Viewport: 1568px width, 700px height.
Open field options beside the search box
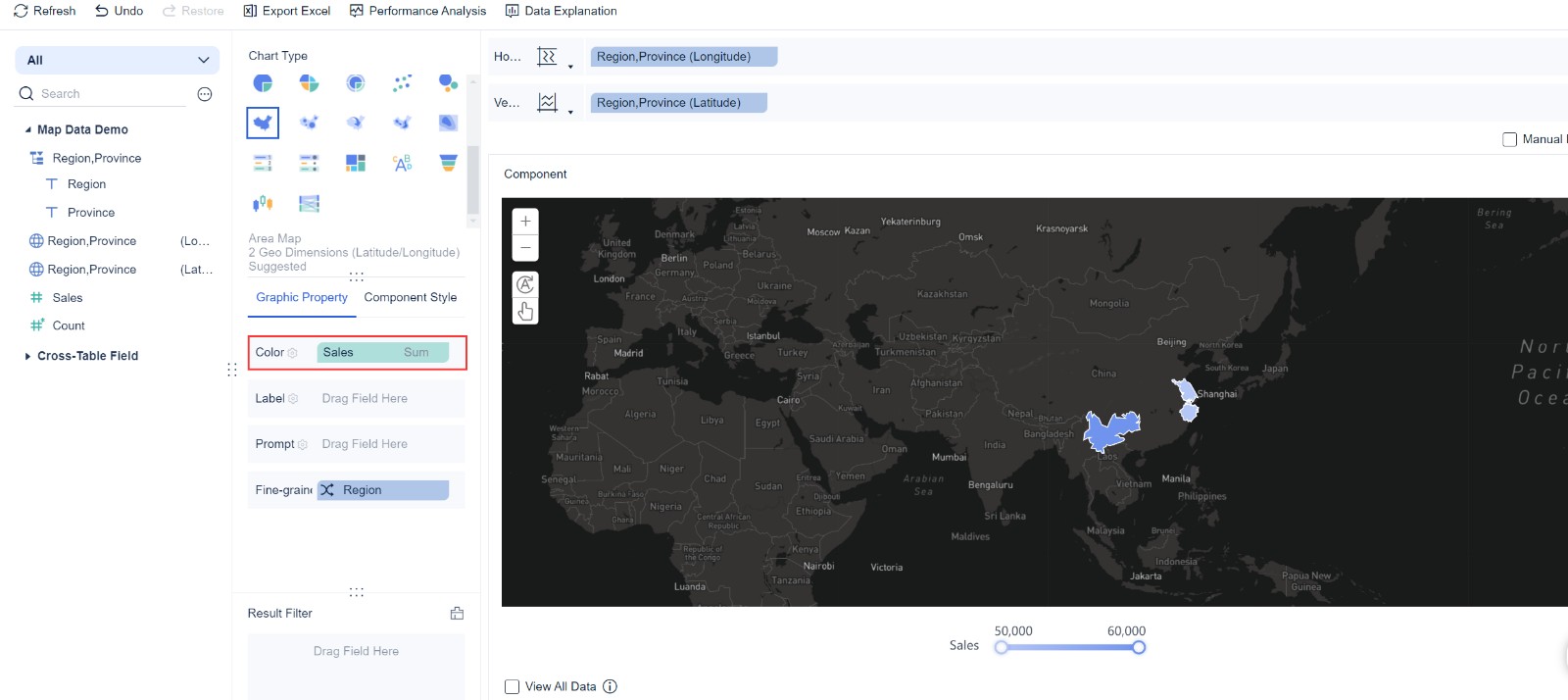pos(205,94)
